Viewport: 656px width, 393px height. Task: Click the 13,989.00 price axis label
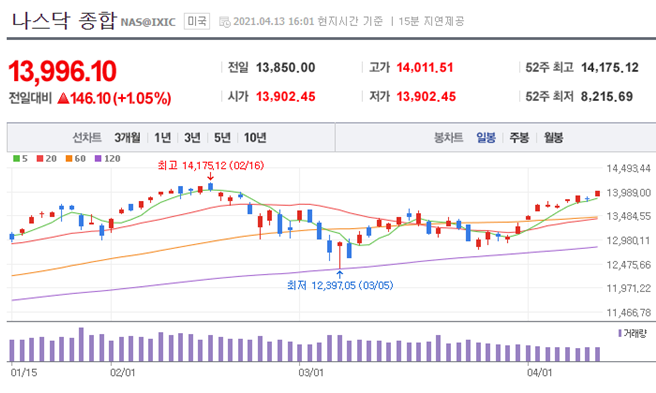click(629, 193)
